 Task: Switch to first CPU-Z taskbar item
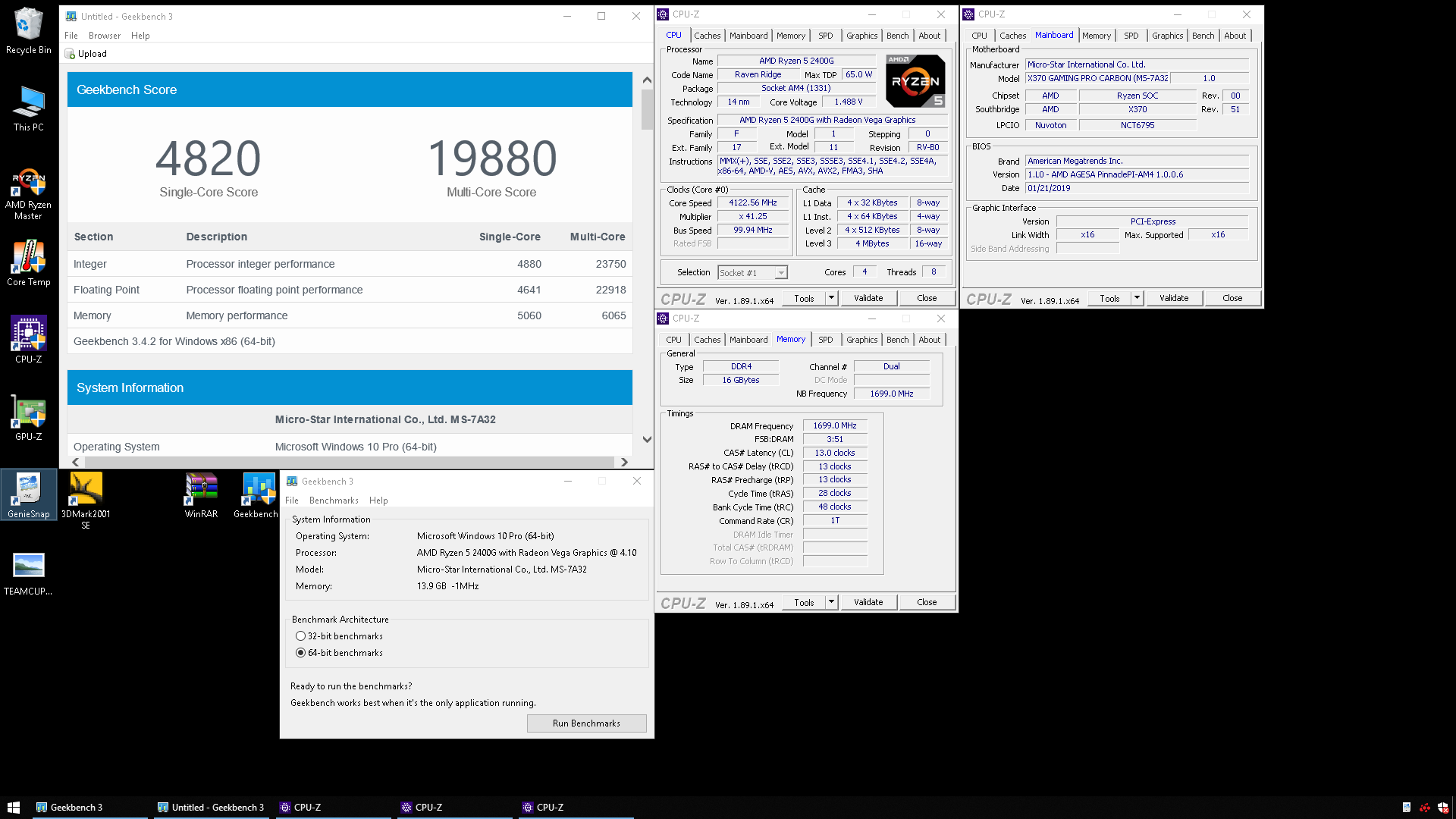pyautogui.click(x=332, y=807)
